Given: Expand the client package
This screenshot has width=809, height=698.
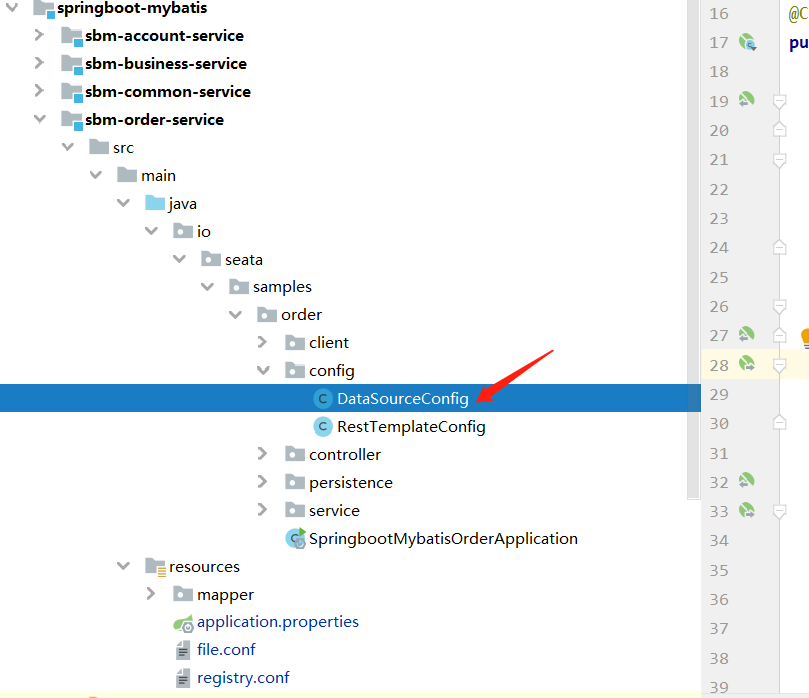Looking at the screenshot, I should point(263,342).
